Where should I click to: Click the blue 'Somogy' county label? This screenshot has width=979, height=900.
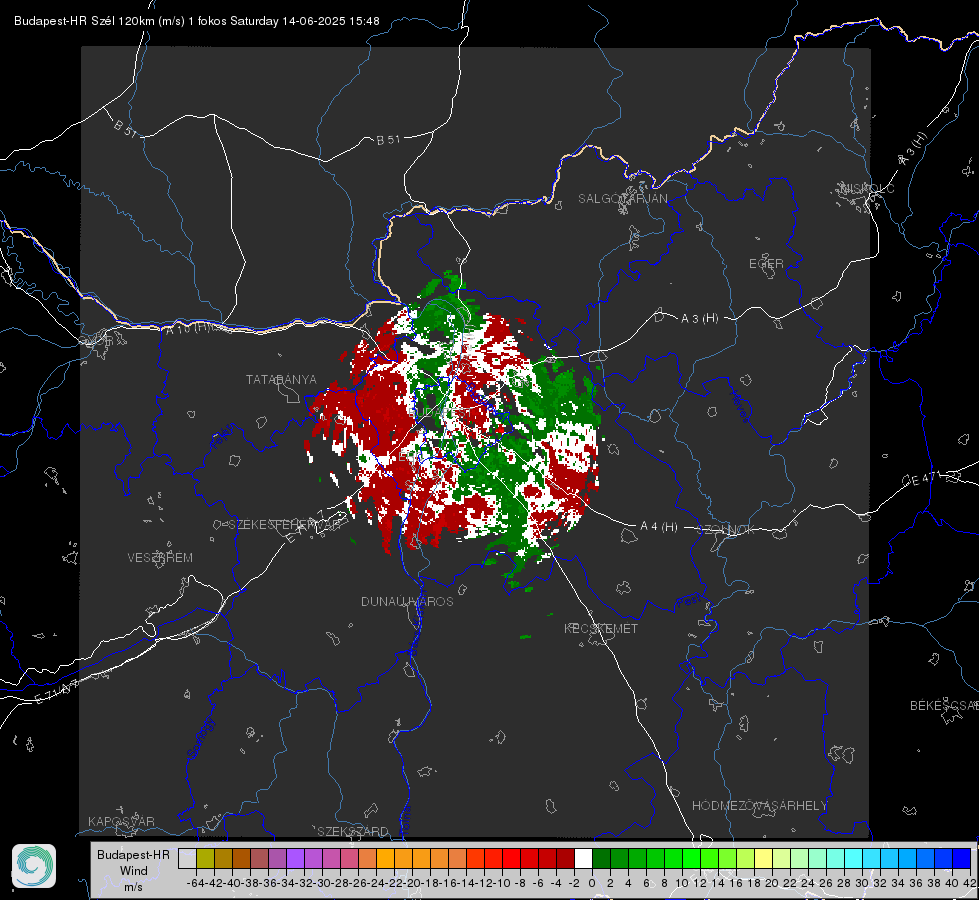(201, 738)
